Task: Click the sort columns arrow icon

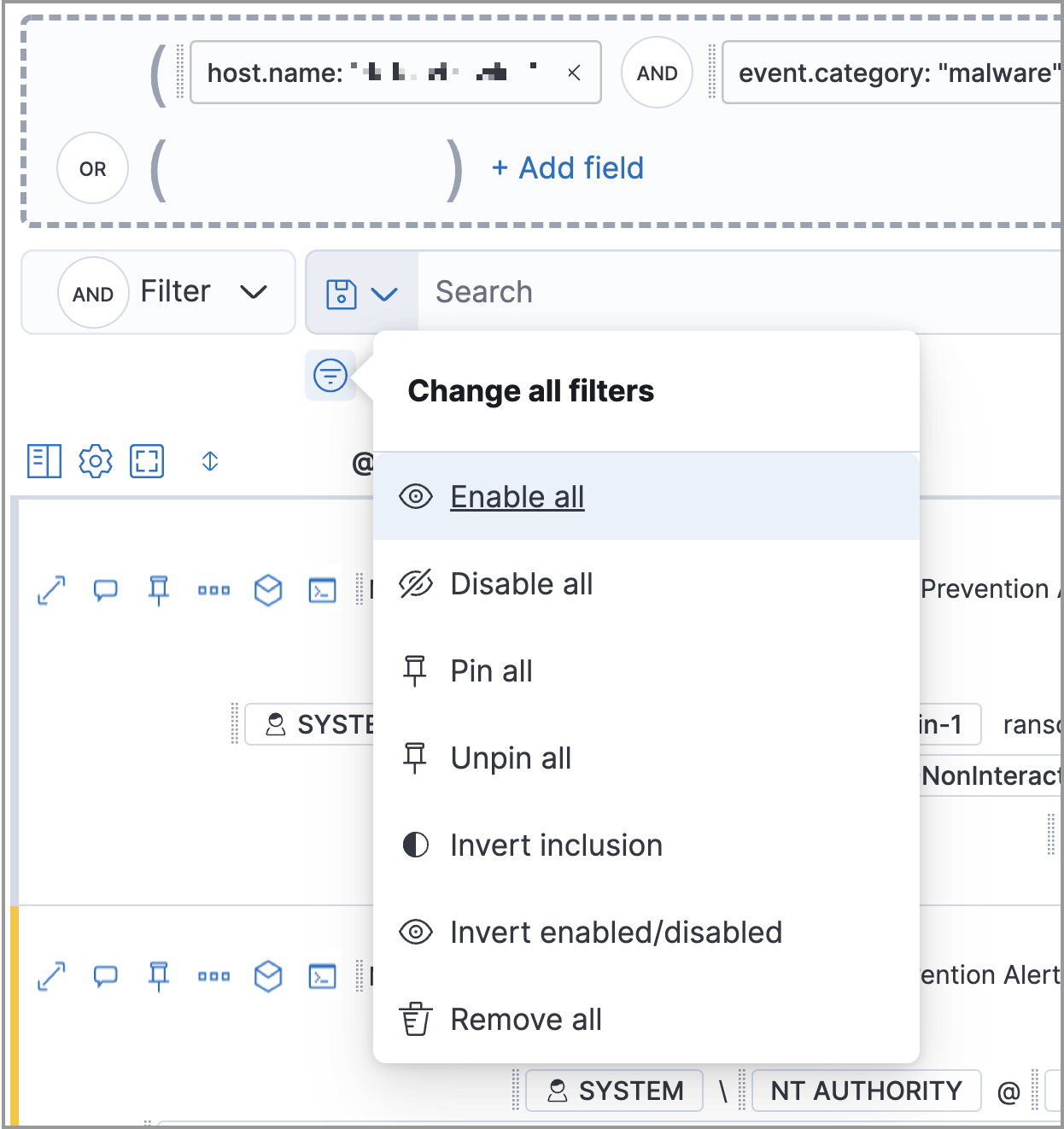Action: point(208,461)
